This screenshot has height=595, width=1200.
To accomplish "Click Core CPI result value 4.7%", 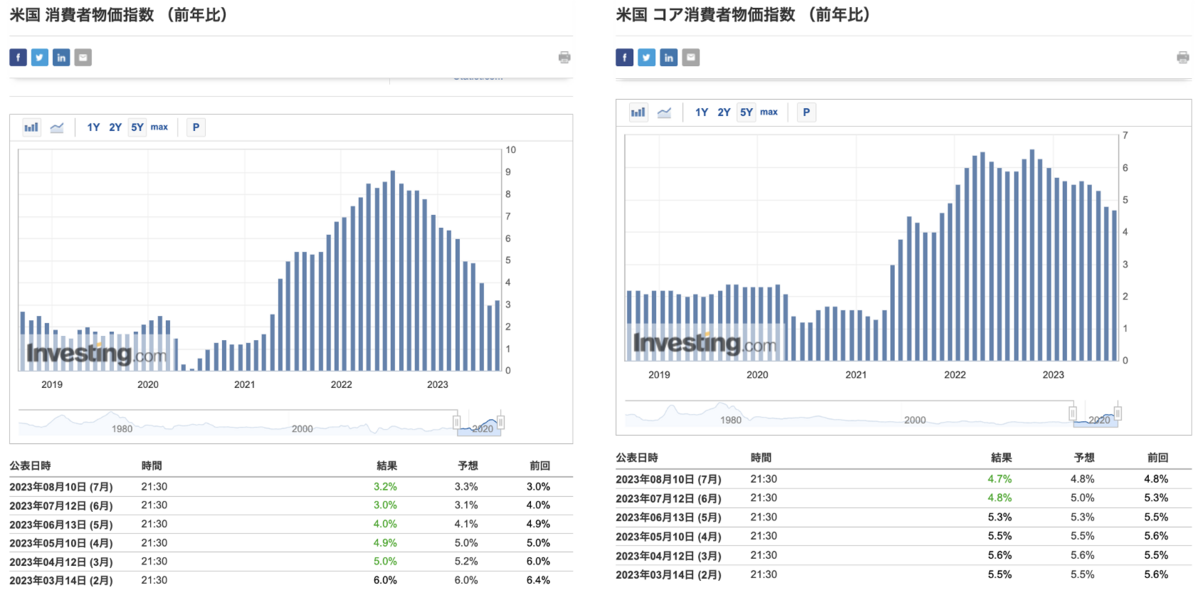I will (x=1000, y=479).
